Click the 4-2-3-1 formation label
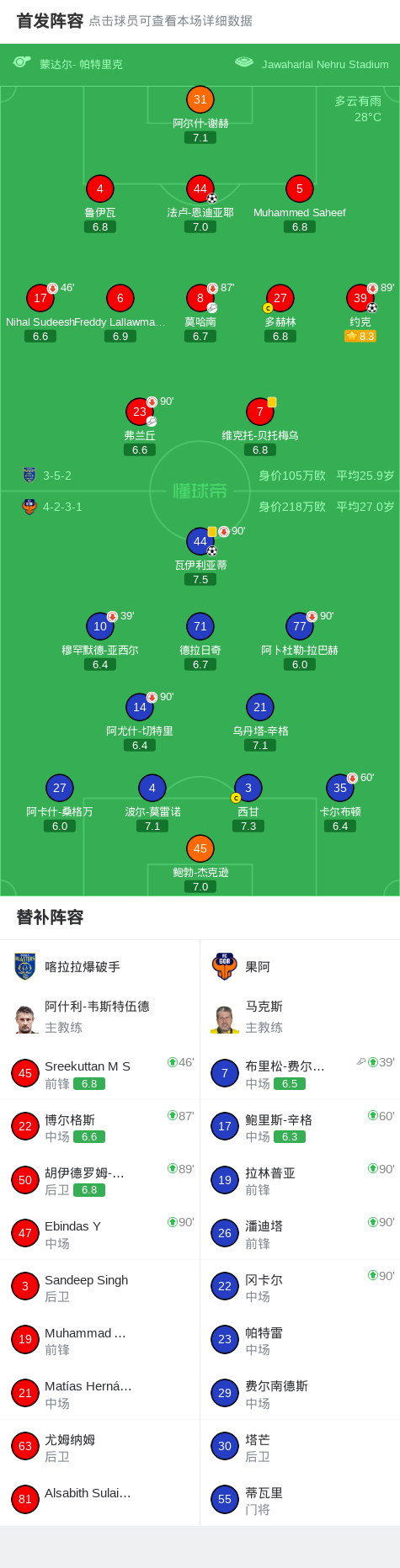 (x=62, y=507)
